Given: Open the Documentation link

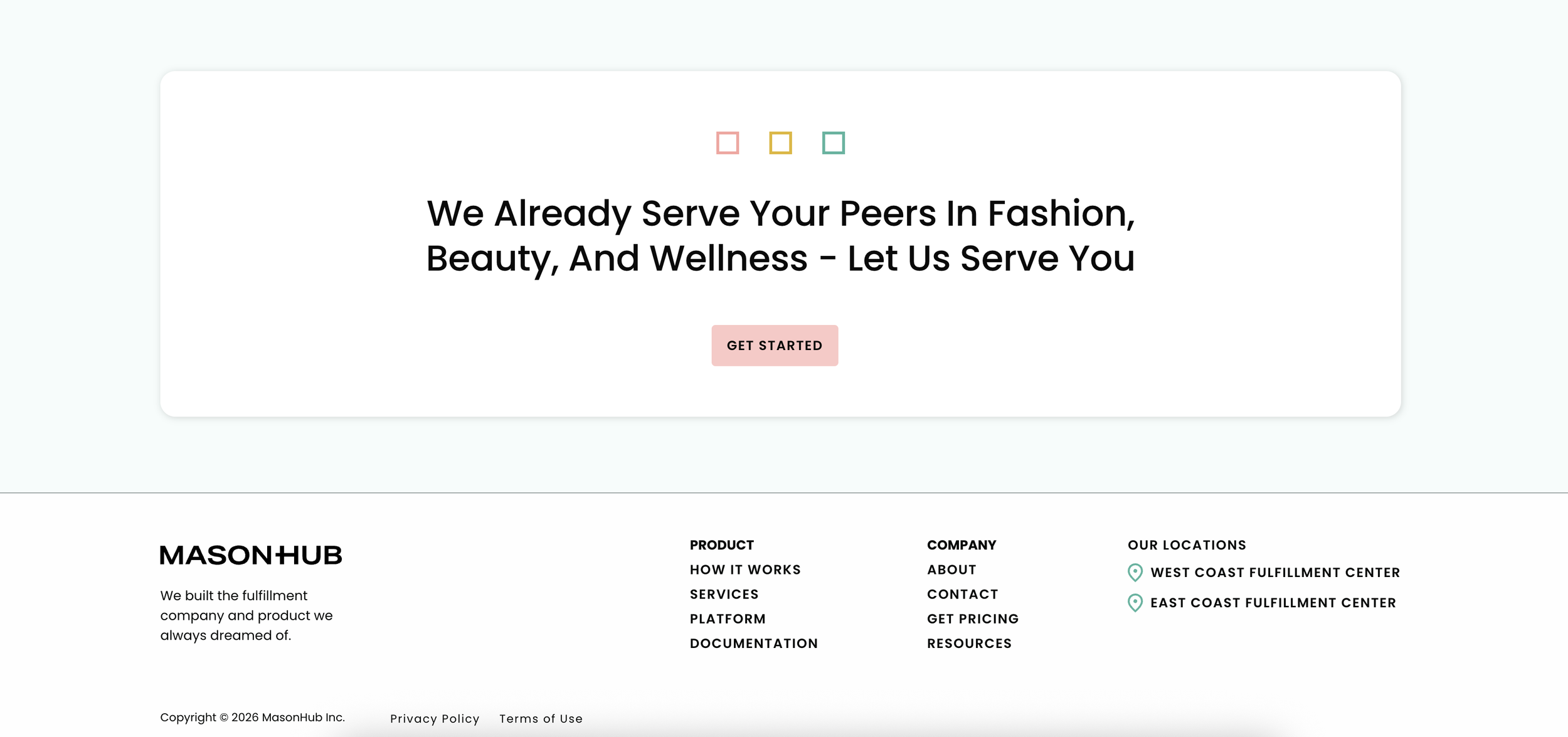Looking at the screenshot, I should [753, 644].
